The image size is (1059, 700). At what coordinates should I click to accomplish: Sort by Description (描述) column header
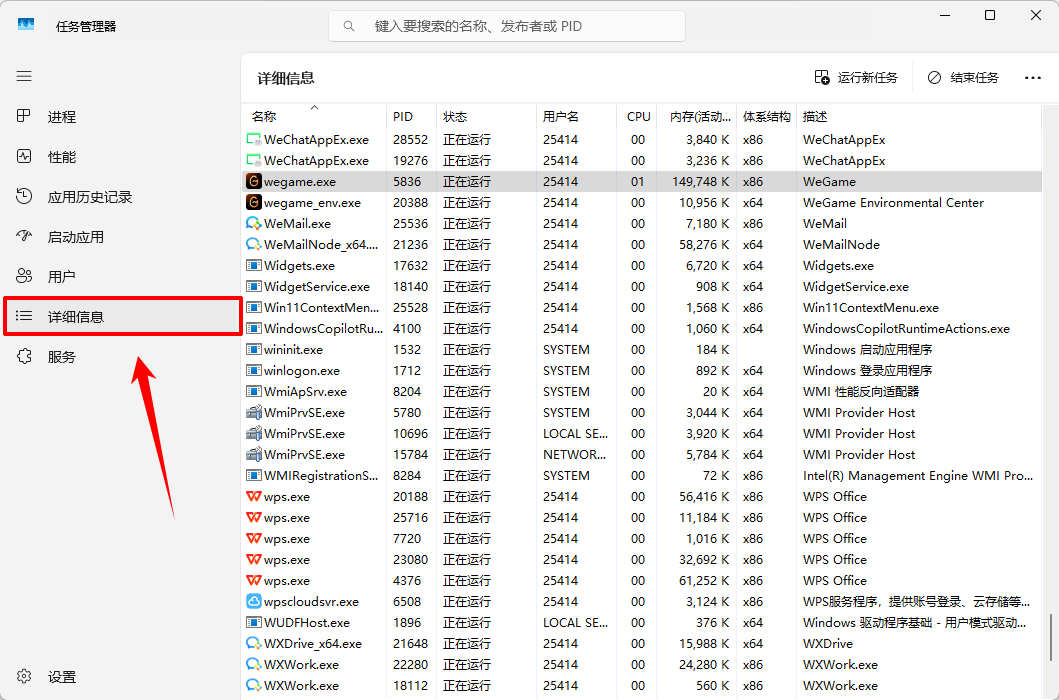click(919, 116)
